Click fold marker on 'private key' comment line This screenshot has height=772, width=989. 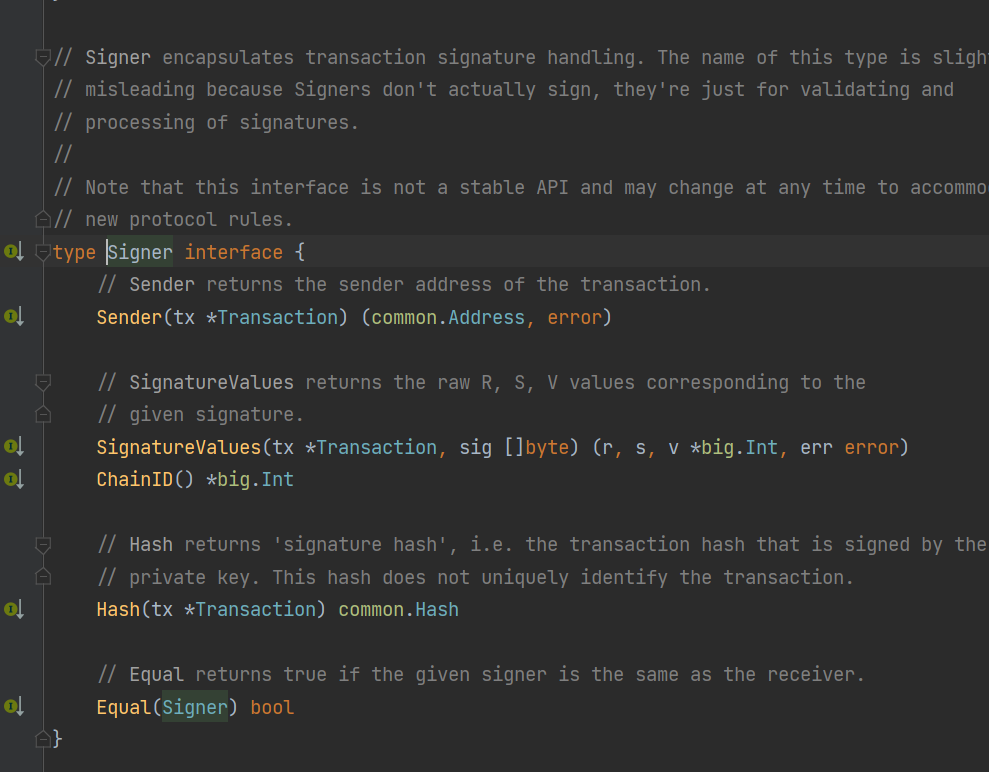43,577
